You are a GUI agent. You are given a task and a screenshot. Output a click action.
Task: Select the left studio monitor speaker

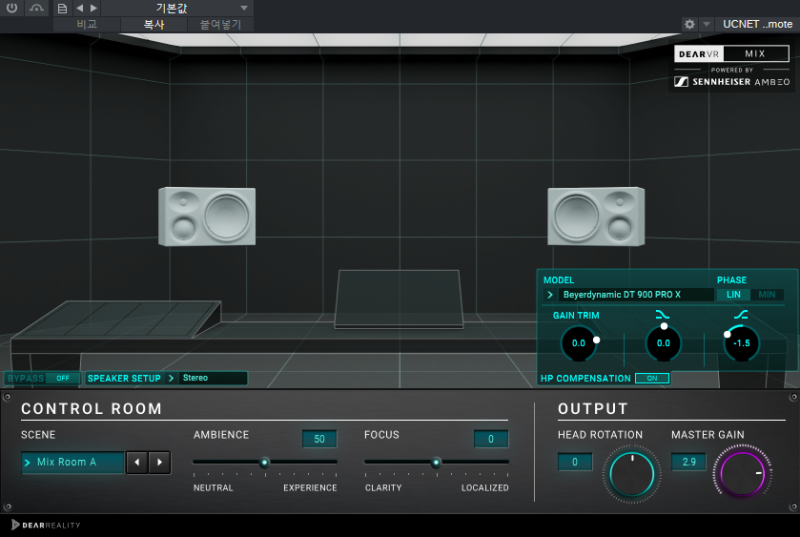[x=207, y=216]
